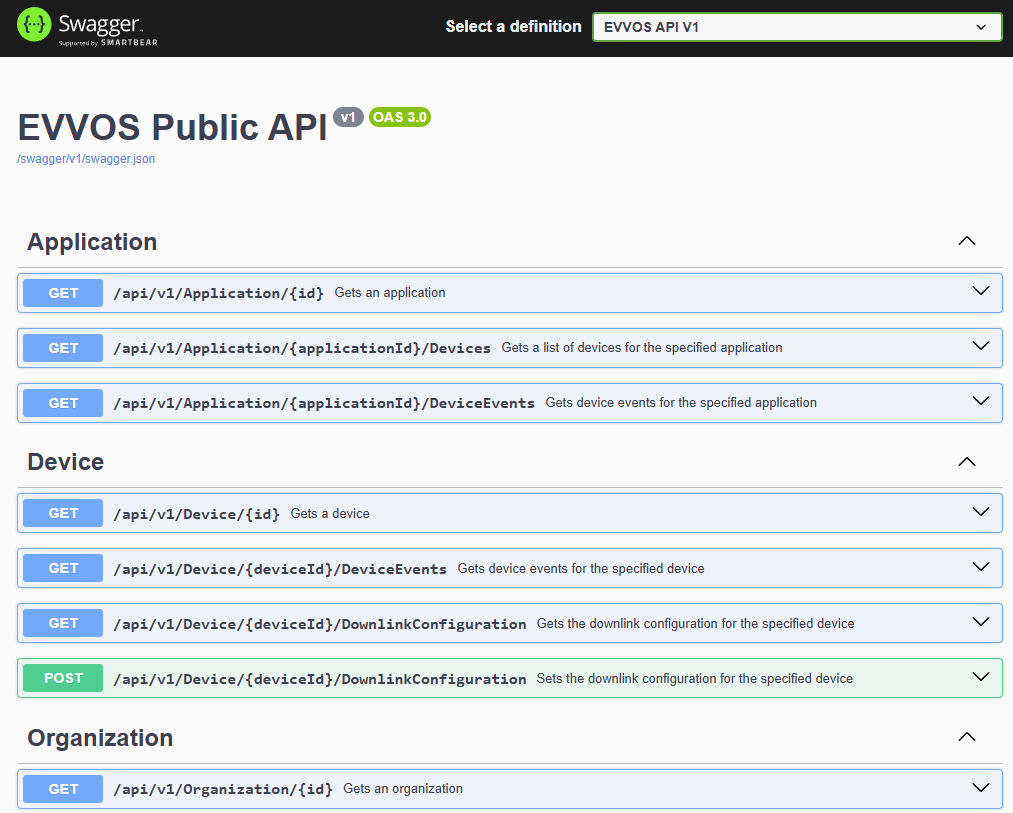Click GET button for Device DownlinkConfiguration
Screen dimensions: 1013x813
pos(63,623)
